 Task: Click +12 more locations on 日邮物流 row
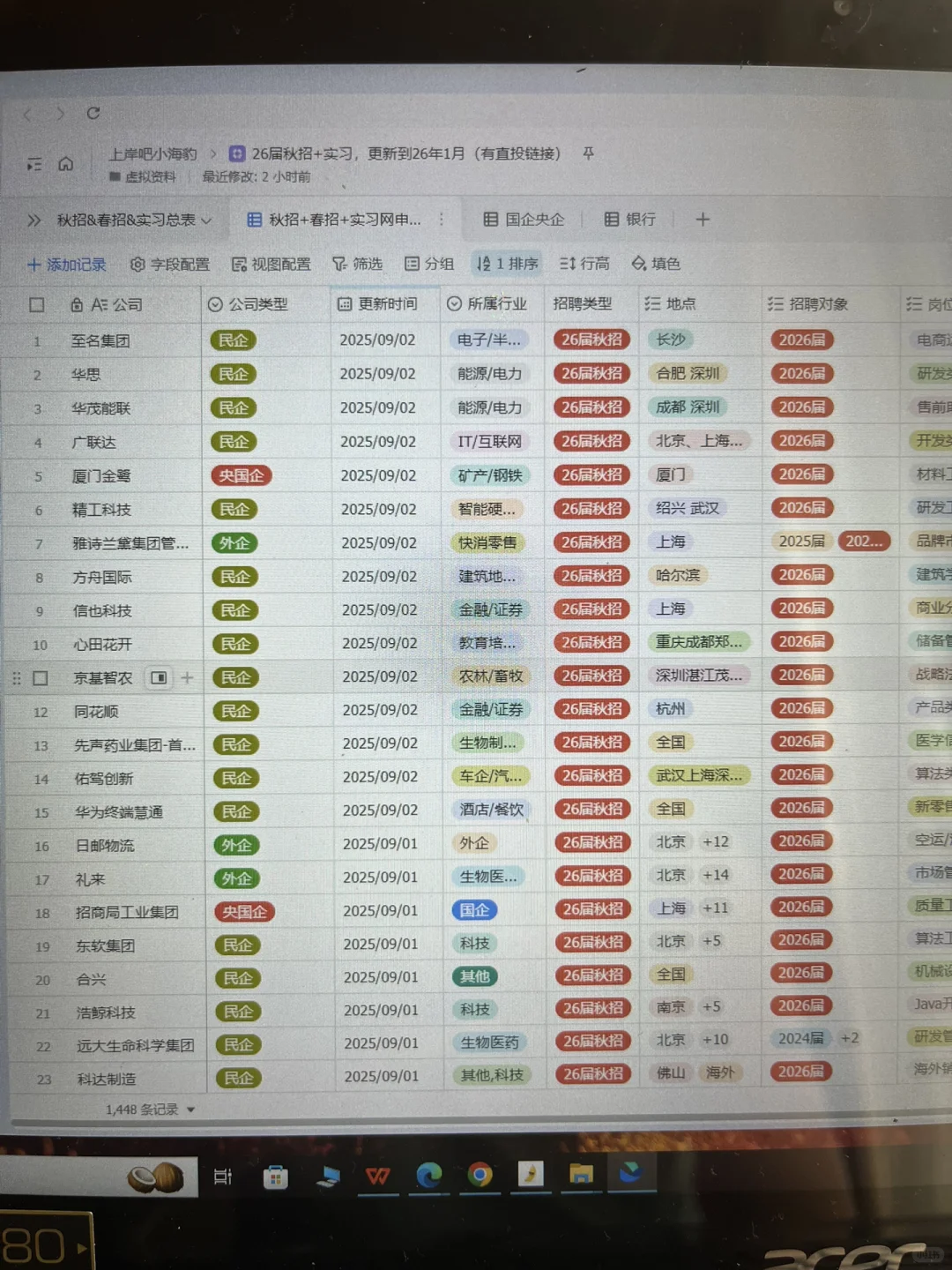coord(716,842)
